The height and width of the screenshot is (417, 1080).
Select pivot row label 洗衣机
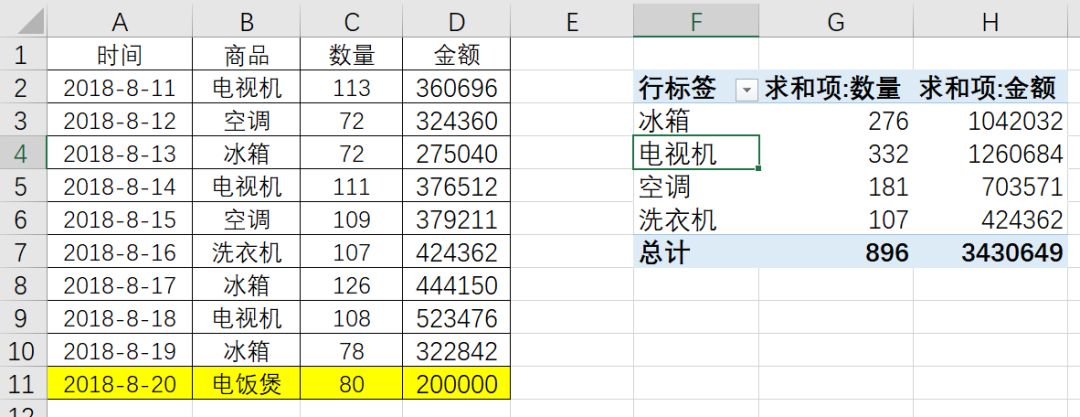[x=696, y=219]
